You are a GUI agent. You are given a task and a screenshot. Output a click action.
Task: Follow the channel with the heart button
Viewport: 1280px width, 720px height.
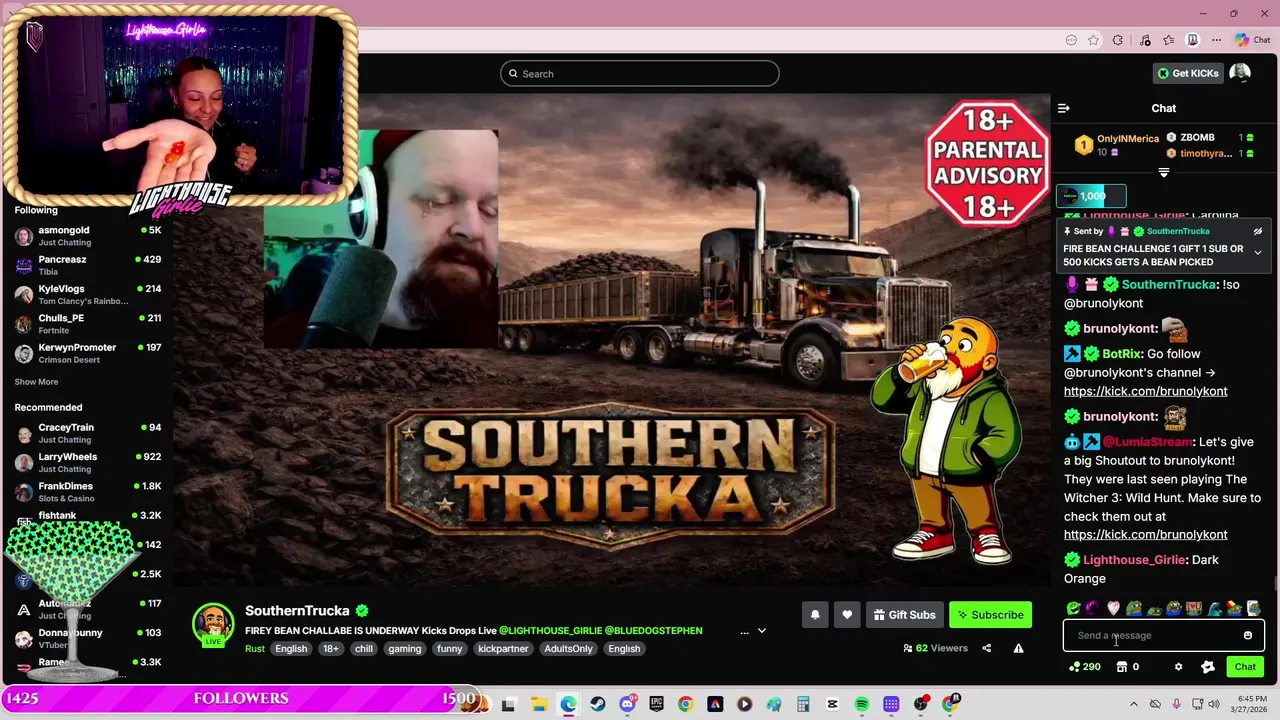847,615
